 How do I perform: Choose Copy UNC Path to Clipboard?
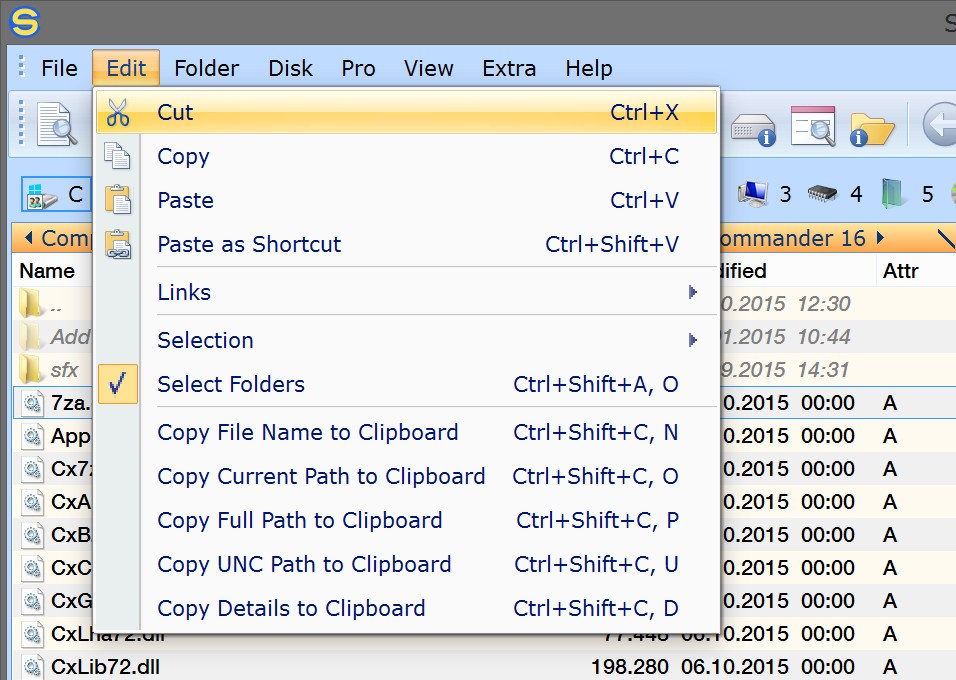(304, 565)
